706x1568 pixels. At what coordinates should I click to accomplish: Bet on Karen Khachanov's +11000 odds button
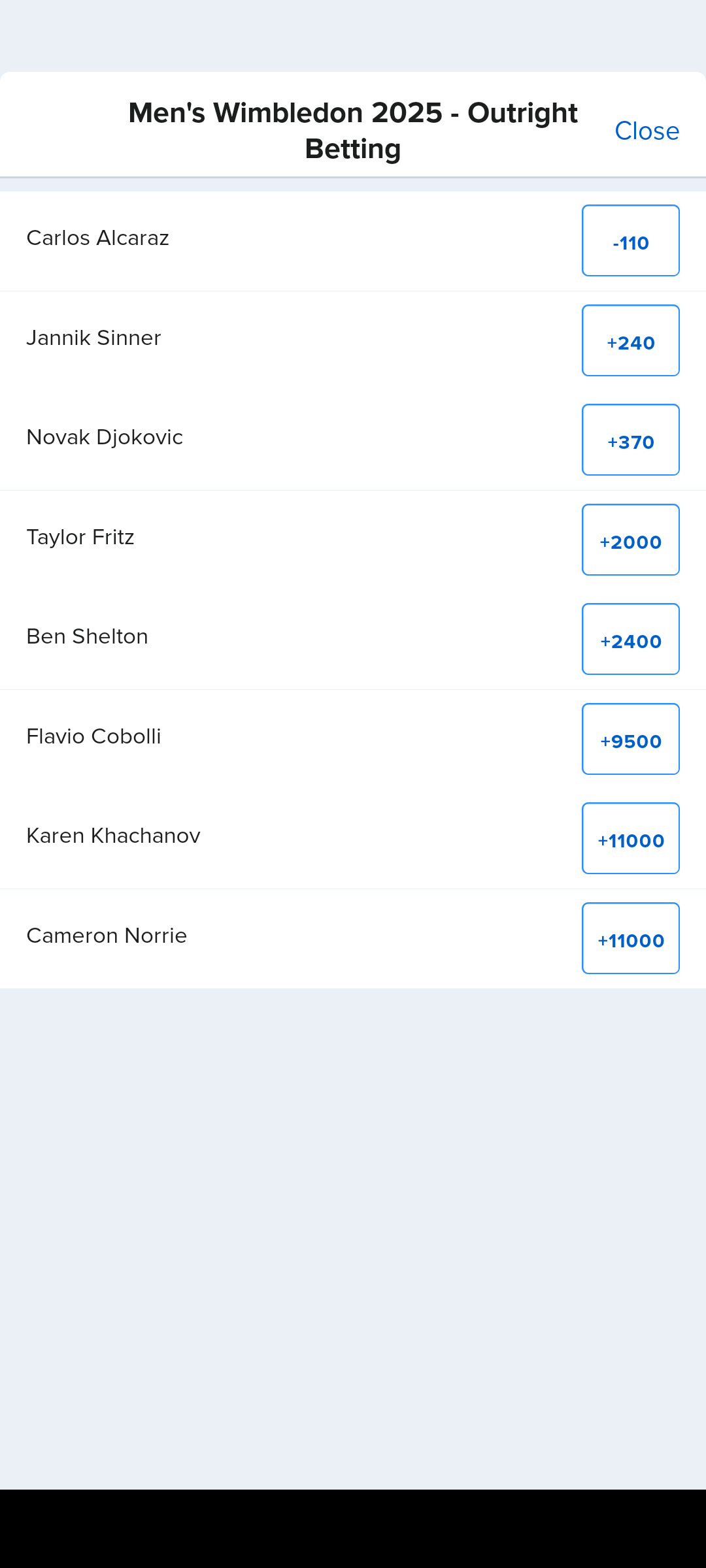(x=630, y=839)
